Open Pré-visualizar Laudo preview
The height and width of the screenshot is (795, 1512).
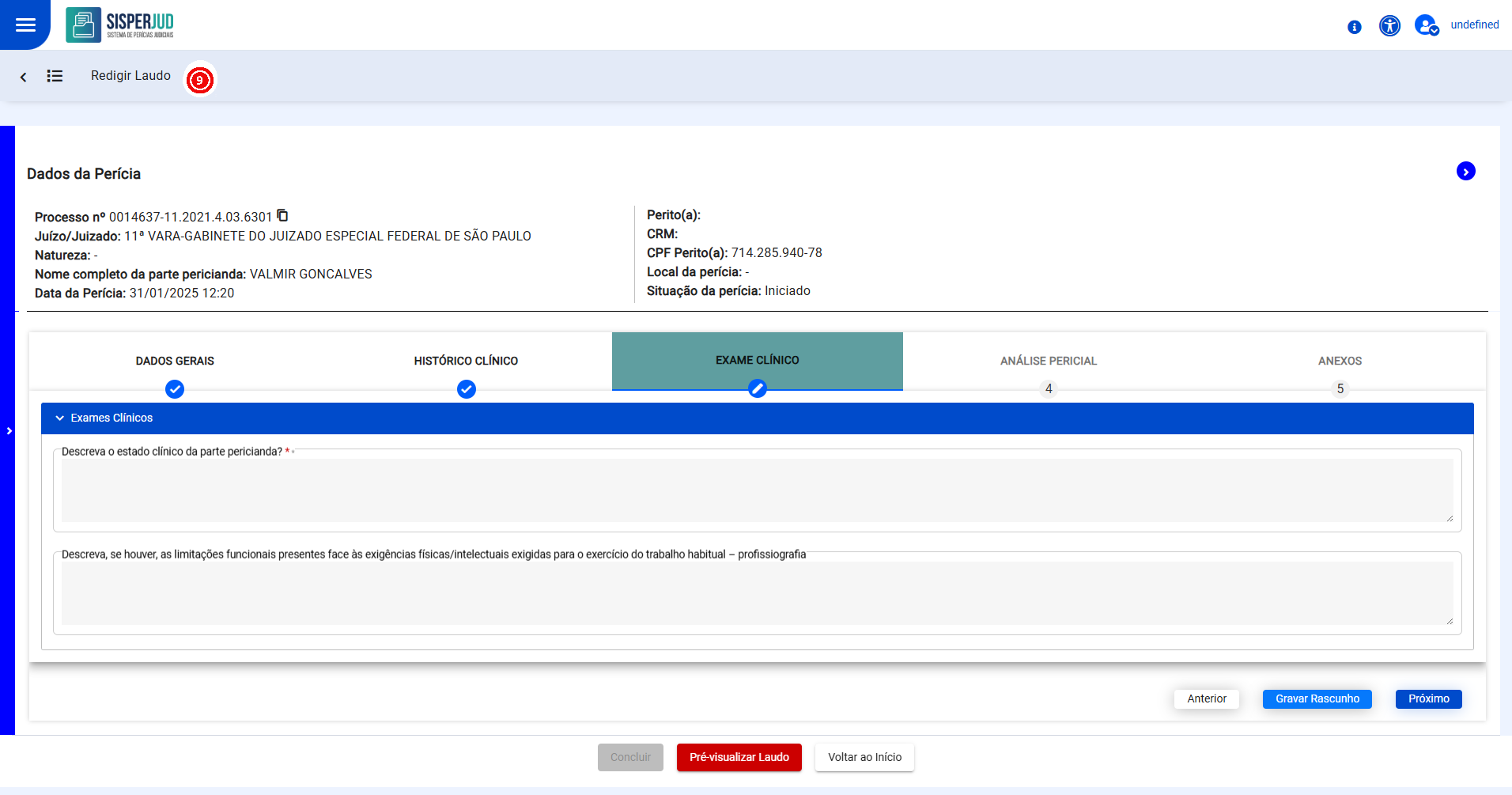(739, 757)
